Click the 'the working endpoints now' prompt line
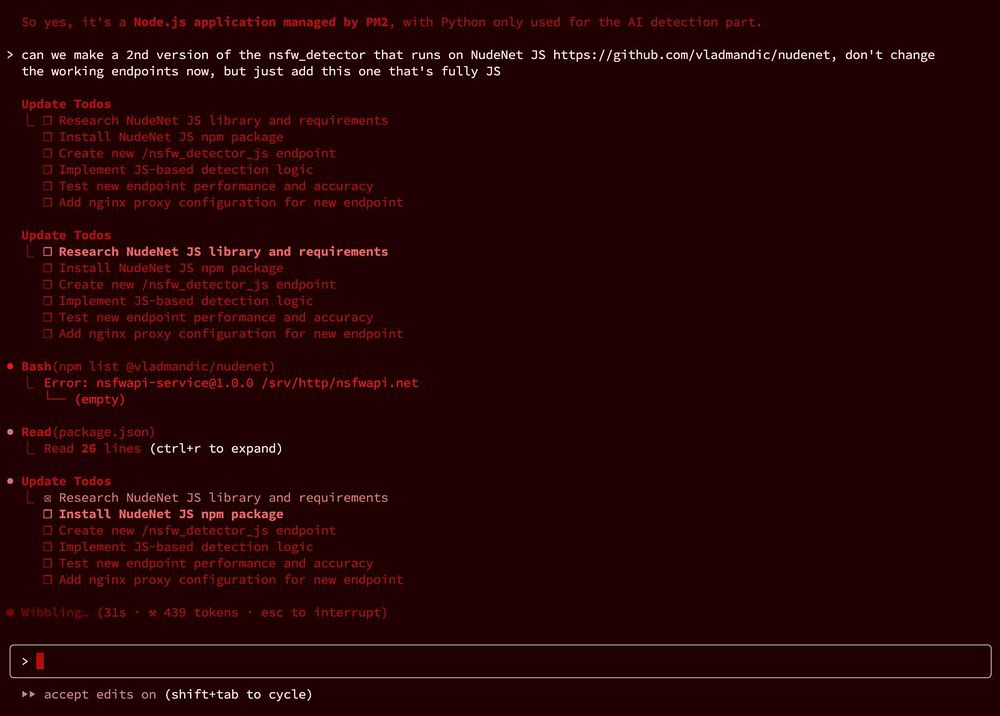1000x716 pixels. tap(261, 71)
